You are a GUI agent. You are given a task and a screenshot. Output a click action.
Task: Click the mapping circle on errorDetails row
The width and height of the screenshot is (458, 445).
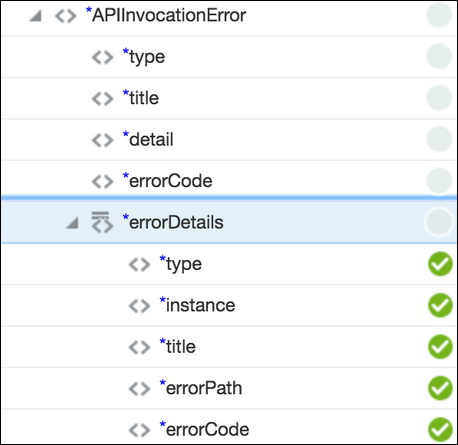point(439,222)
